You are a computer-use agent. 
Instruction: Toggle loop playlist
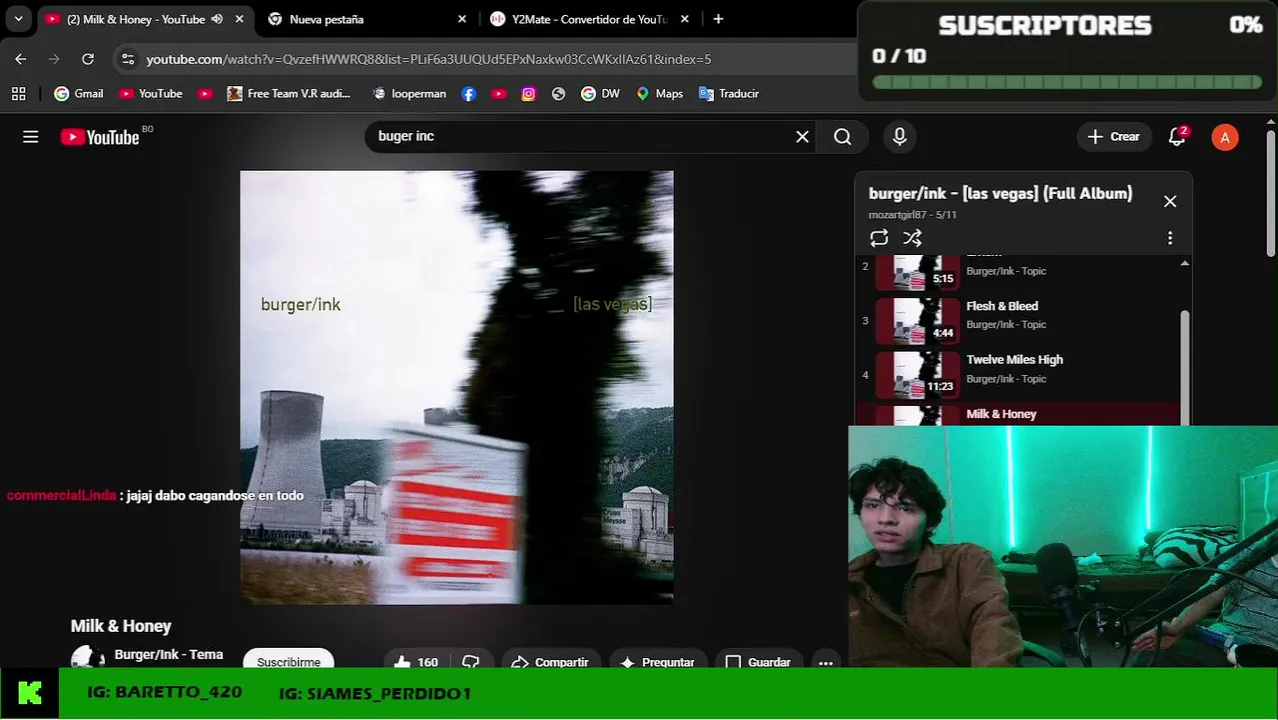click(x=879, y=238)
